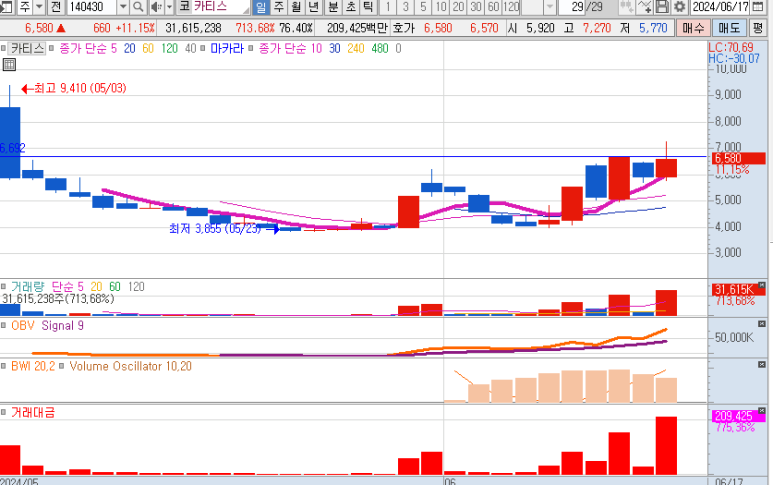
Task: Select the 주 weekly period tab
Action: tap(279, 7)
